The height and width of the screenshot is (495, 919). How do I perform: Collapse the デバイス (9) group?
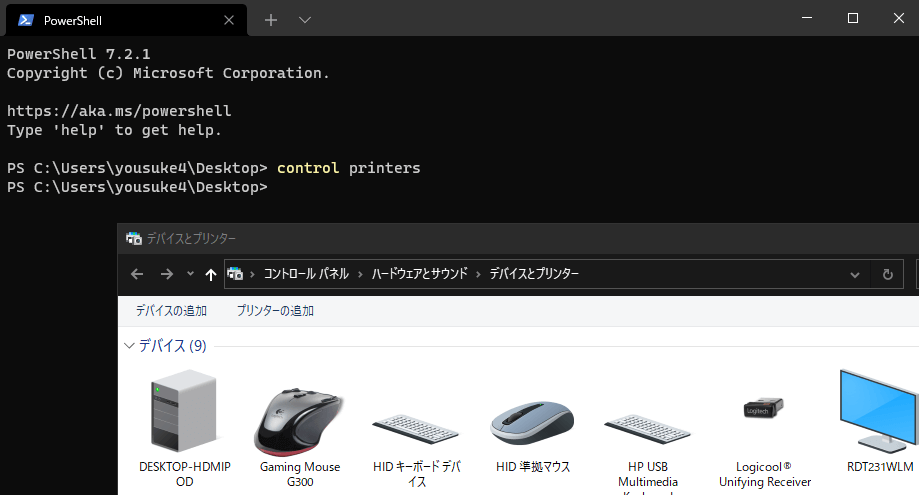click(x=130, y=346)
